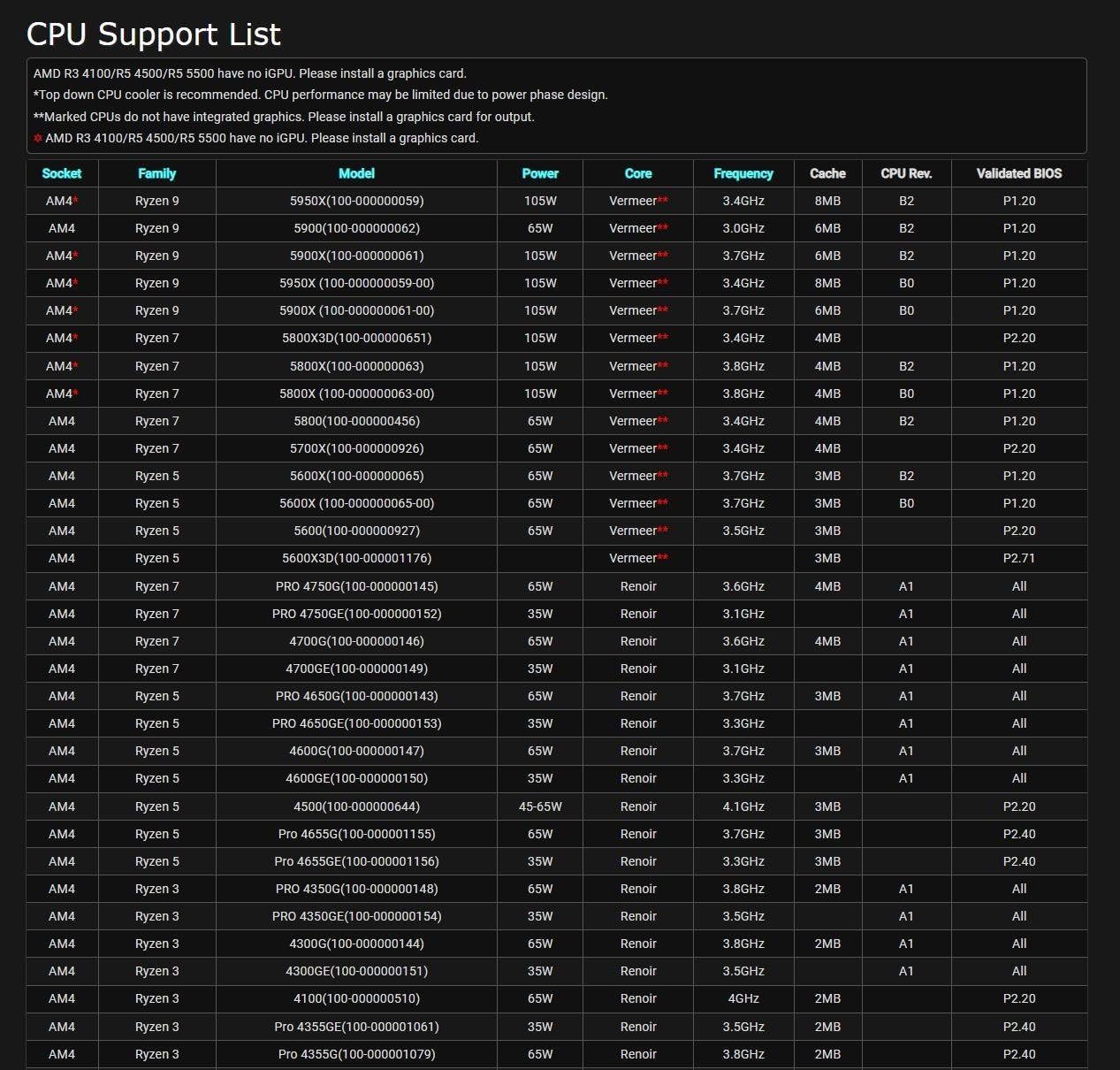Select the Model column header
Viewport: 1120px width, 1070px height.
[356, 173]
